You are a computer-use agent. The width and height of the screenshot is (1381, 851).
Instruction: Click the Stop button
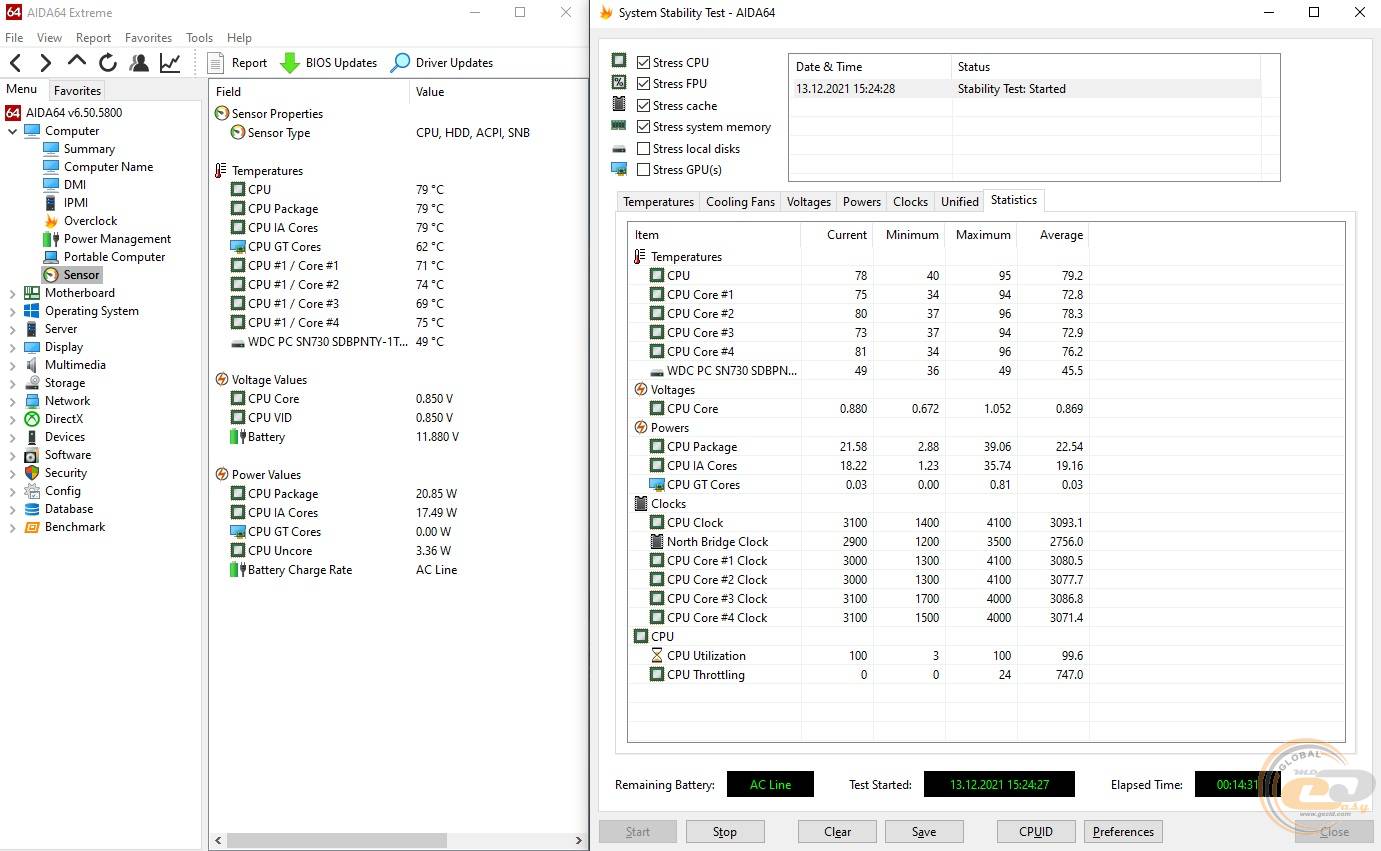pyautogui.click(x=725, y=832)
